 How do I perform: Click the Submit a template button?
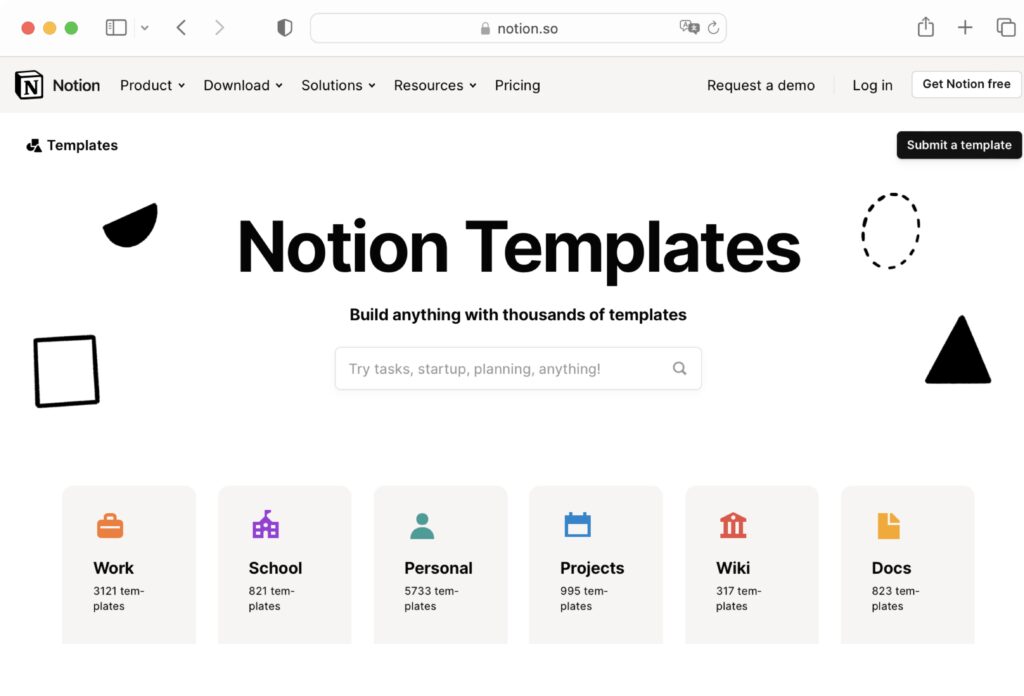[x=959, y=145]
